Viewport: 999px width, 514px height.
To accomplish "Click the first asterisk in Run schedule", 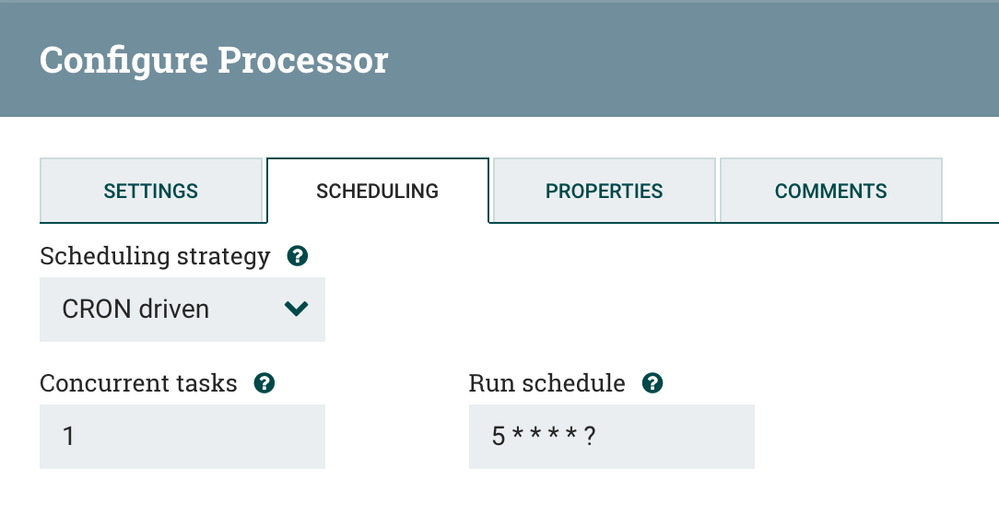I will tap(518, 435).
